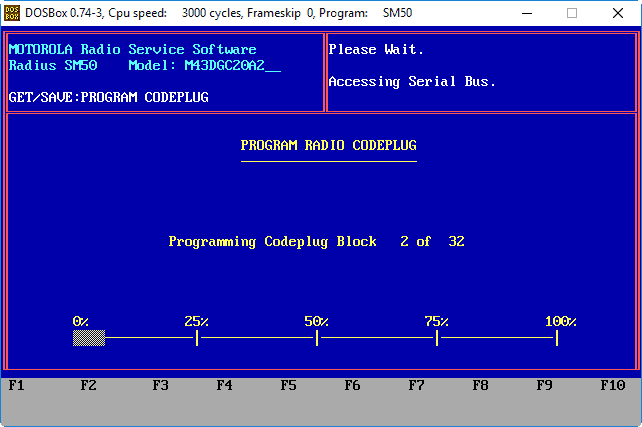Click the yellow progress bar fill block

click(88, 338)
